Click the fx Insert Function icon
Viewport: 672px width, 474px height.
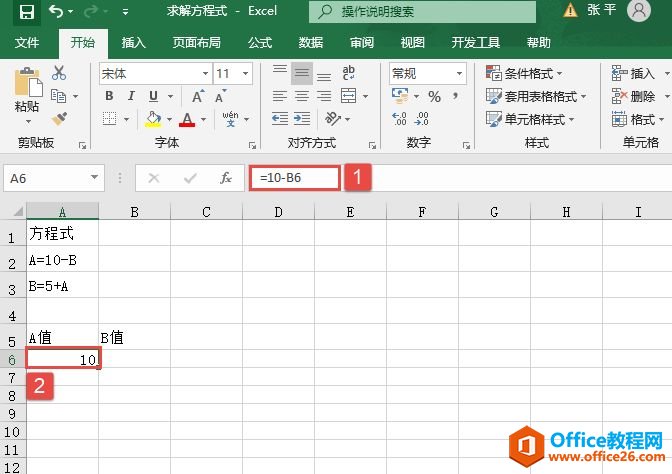(x=225, y=177)
